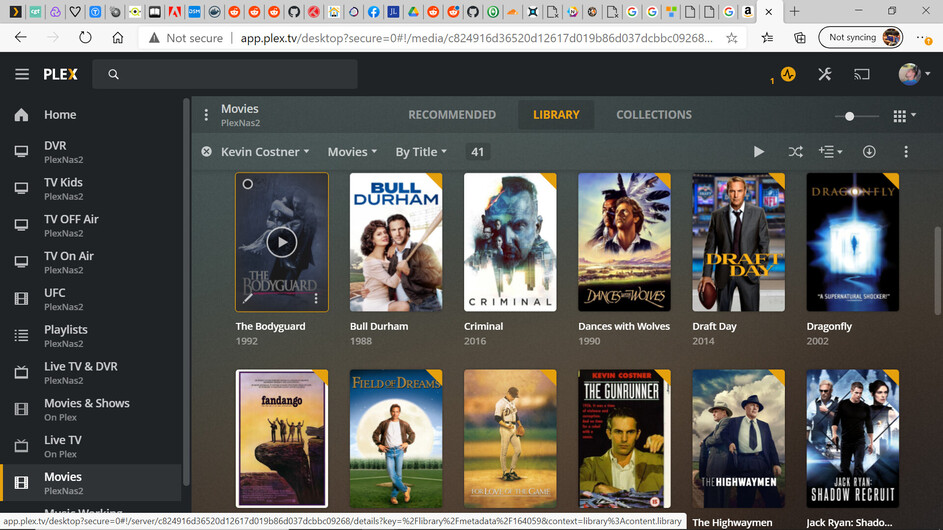This screenshot has height=530, width=943.
Task: Click Dragonfly title link
Action: [829, 326]
